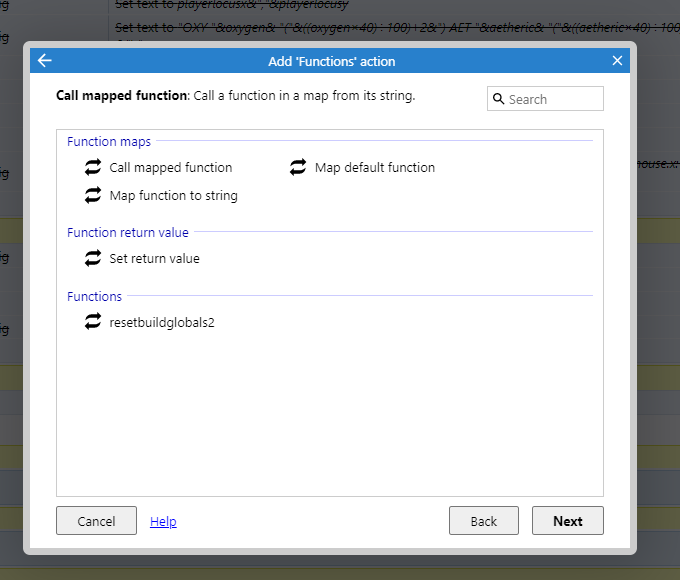Close the Add Functions action dialog
Viewport: 680px width, 580px height.
click(617, 60)
